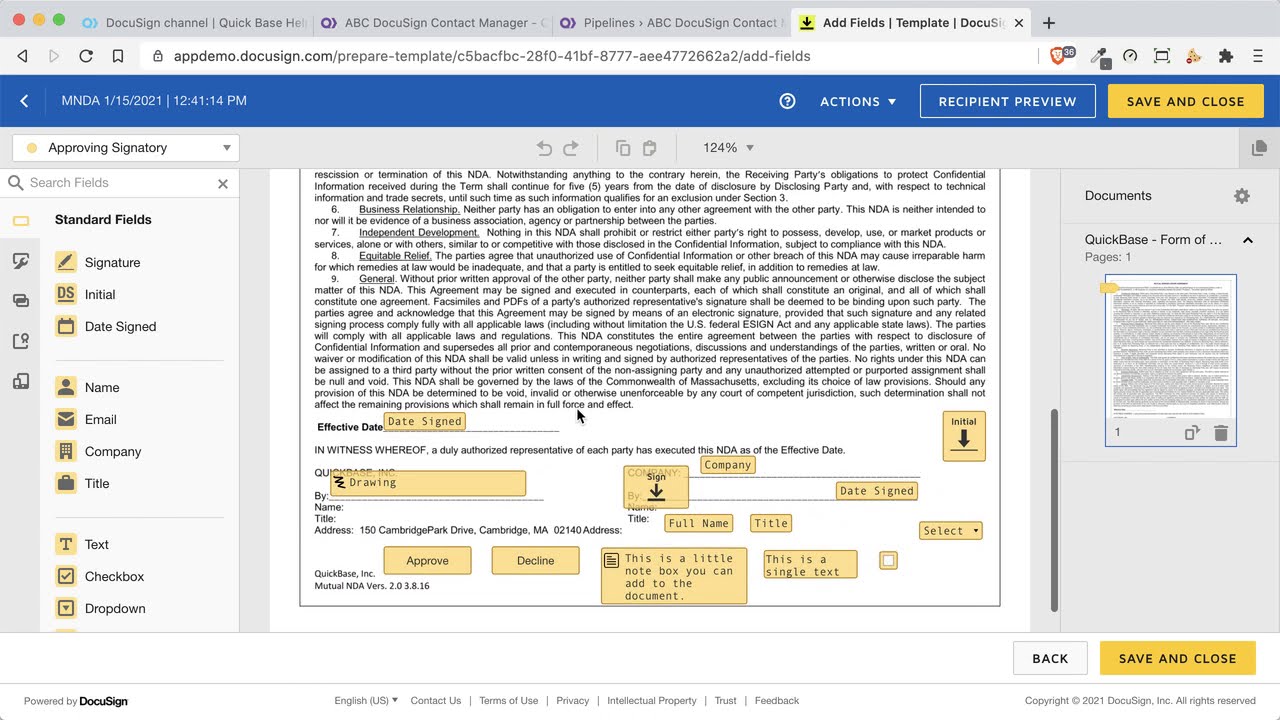Open the Select dropdown field on the document
1280x720 pixels.
[951, 531]
